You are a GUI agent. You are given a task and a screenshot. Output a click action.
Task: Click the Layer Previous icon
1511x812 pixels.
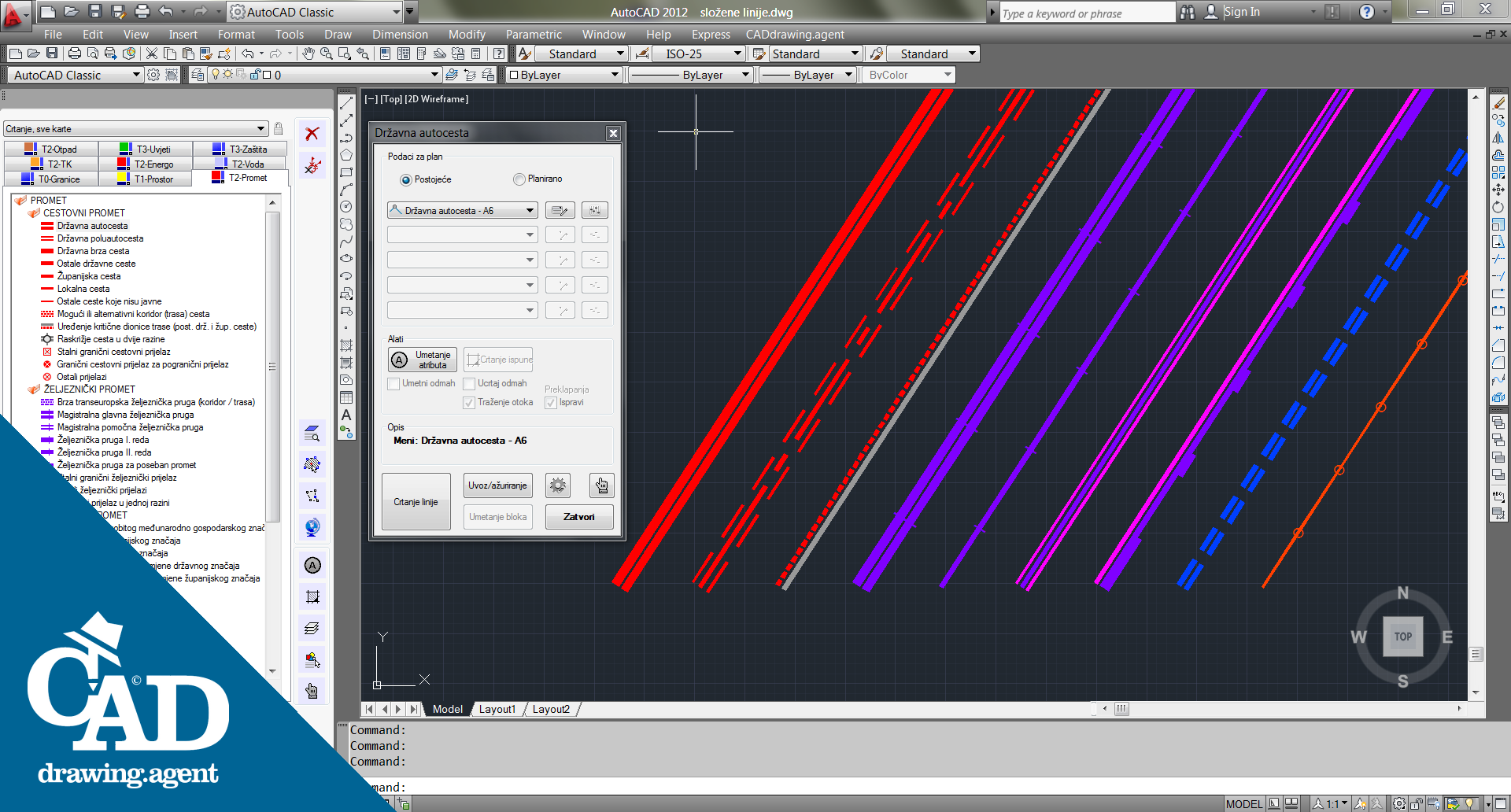tap(470, 75)
